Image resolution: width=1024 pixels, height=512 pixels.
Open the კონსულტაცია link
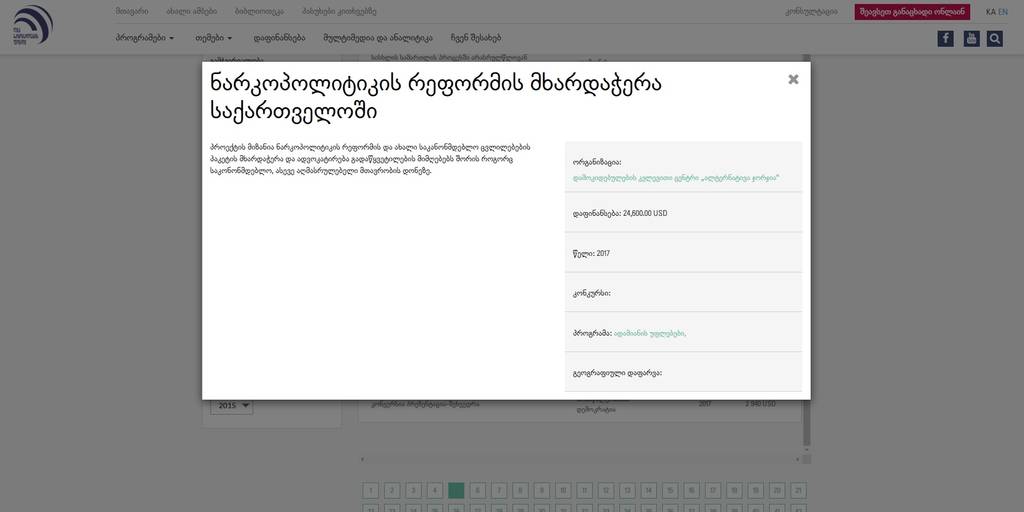pyautogui.click(x=811, y=12)
